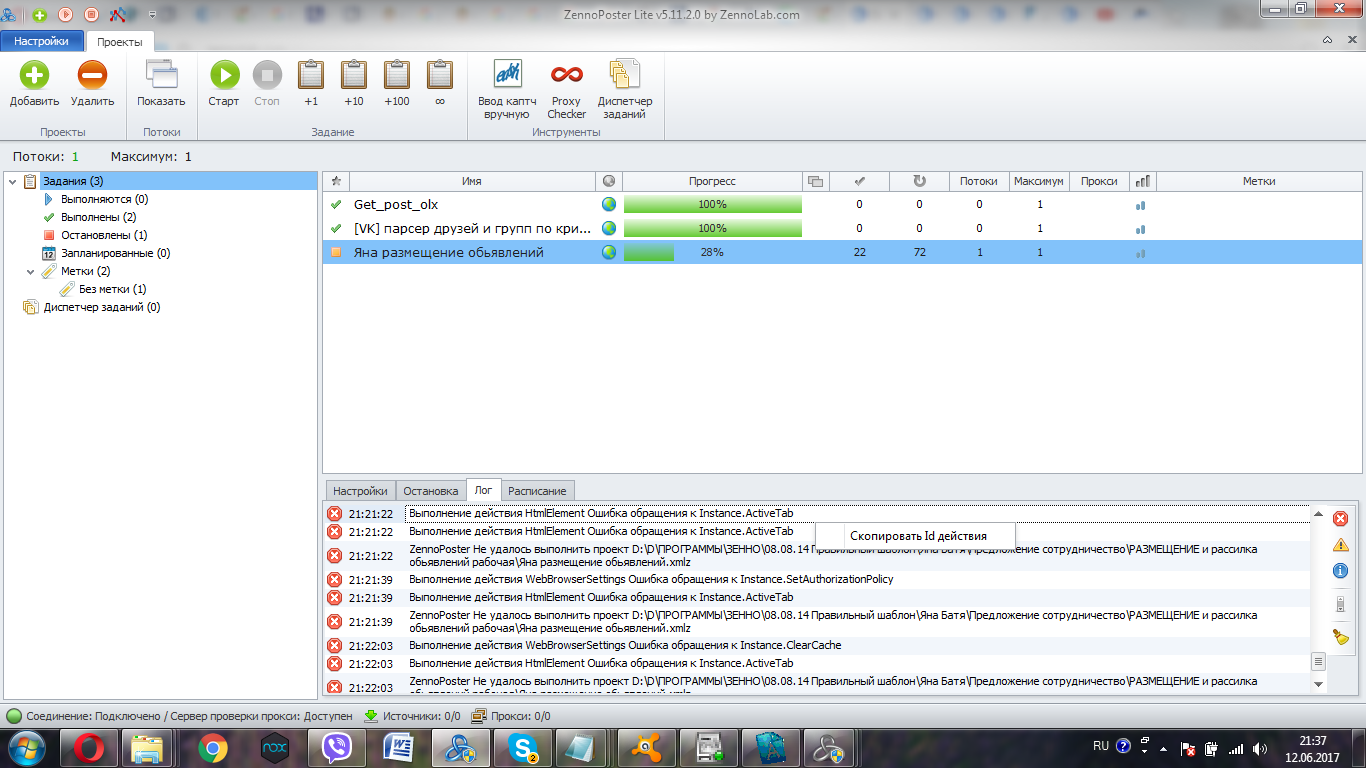1366x768 pixels.
Task: Collapse the Задания (3) tree node
Action: click(x=11, y=181)
